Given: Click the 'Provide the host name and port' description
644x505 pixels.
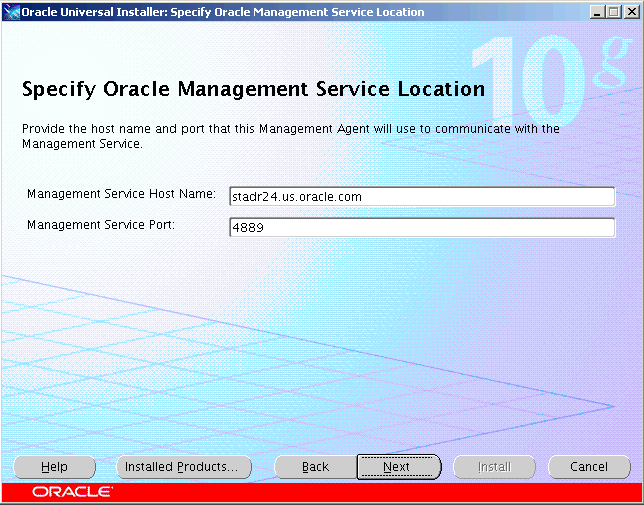Looking at the screenshot, I should 291,136.
